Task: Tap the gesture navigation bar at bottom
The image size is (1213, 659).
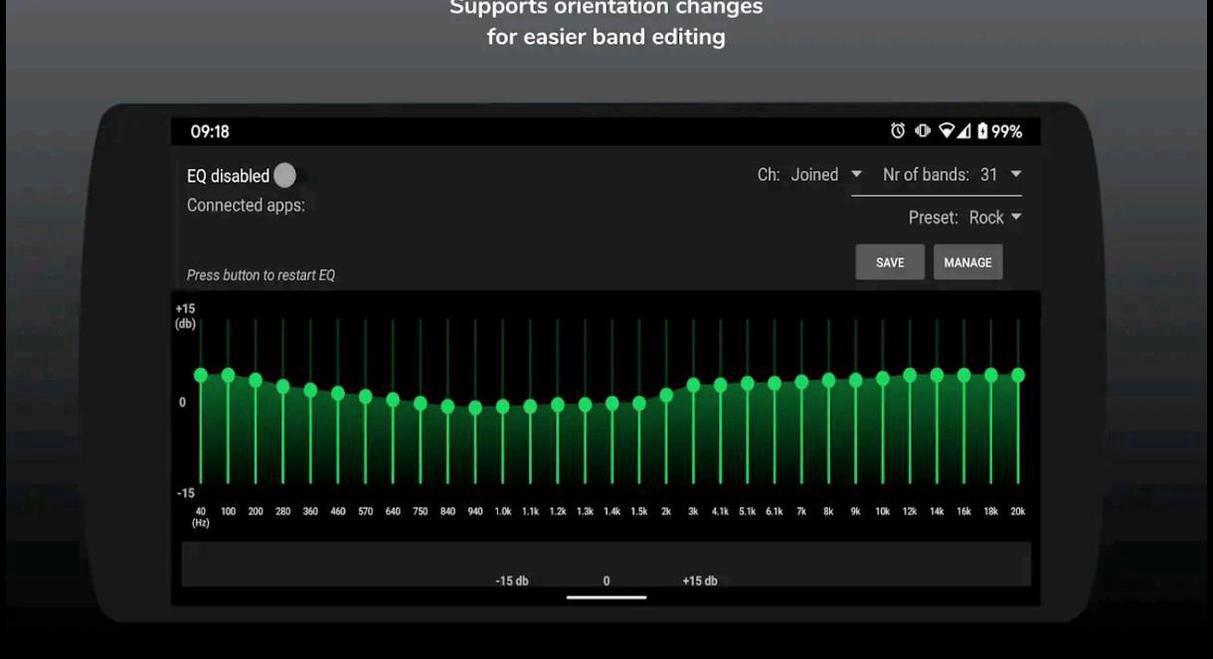Action: tap(605, 596)
